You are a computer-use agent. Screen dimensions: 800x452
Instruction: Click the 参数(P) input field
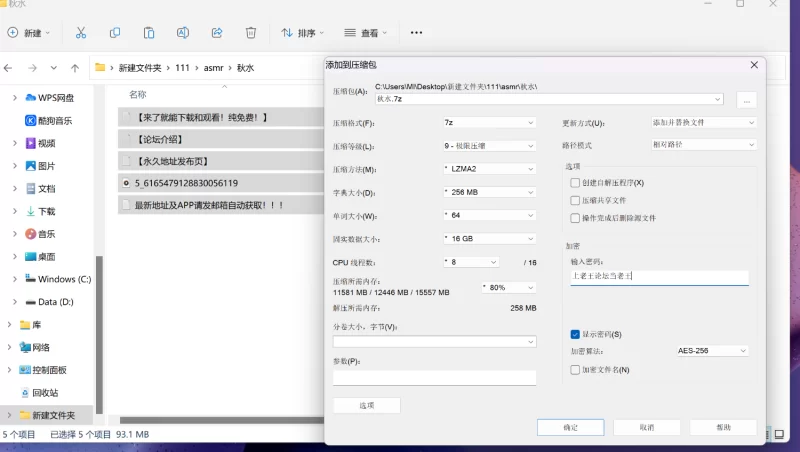tap(435, 378)
